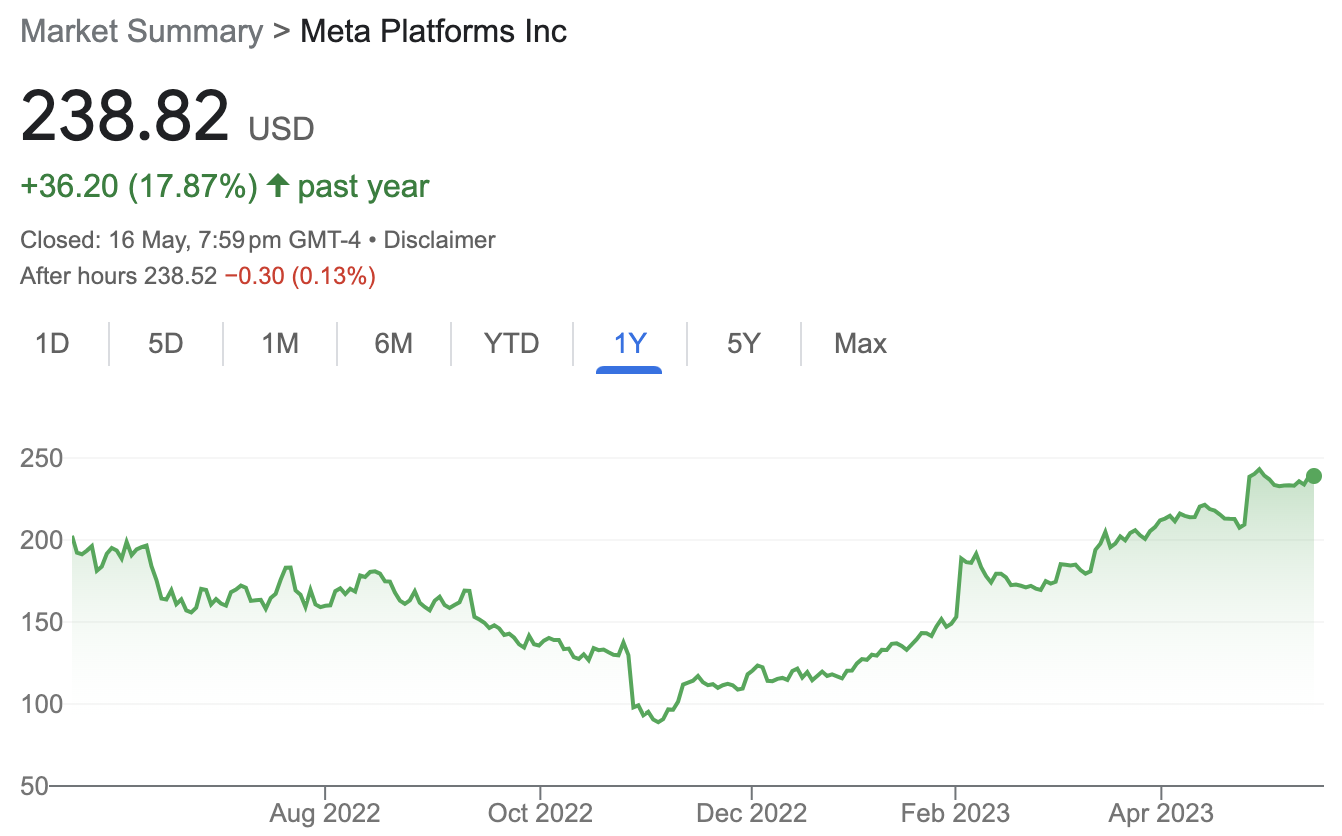
Task: Switch to the 6M range tab
Action: (x=394, y=344)
